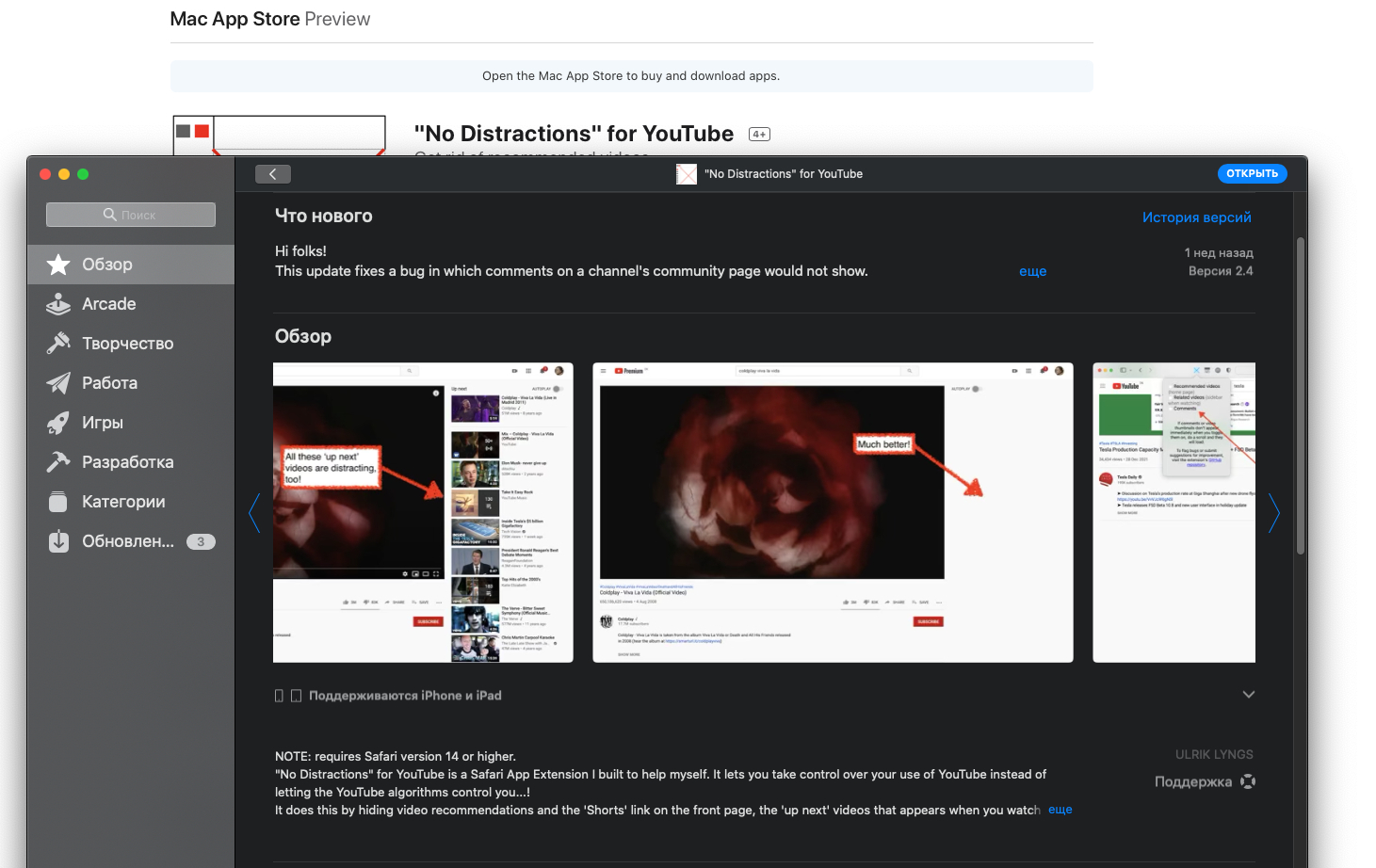Click '1 нед назад' text
This screenshot has width=1376, height=868.
(x=1219, y=253)
